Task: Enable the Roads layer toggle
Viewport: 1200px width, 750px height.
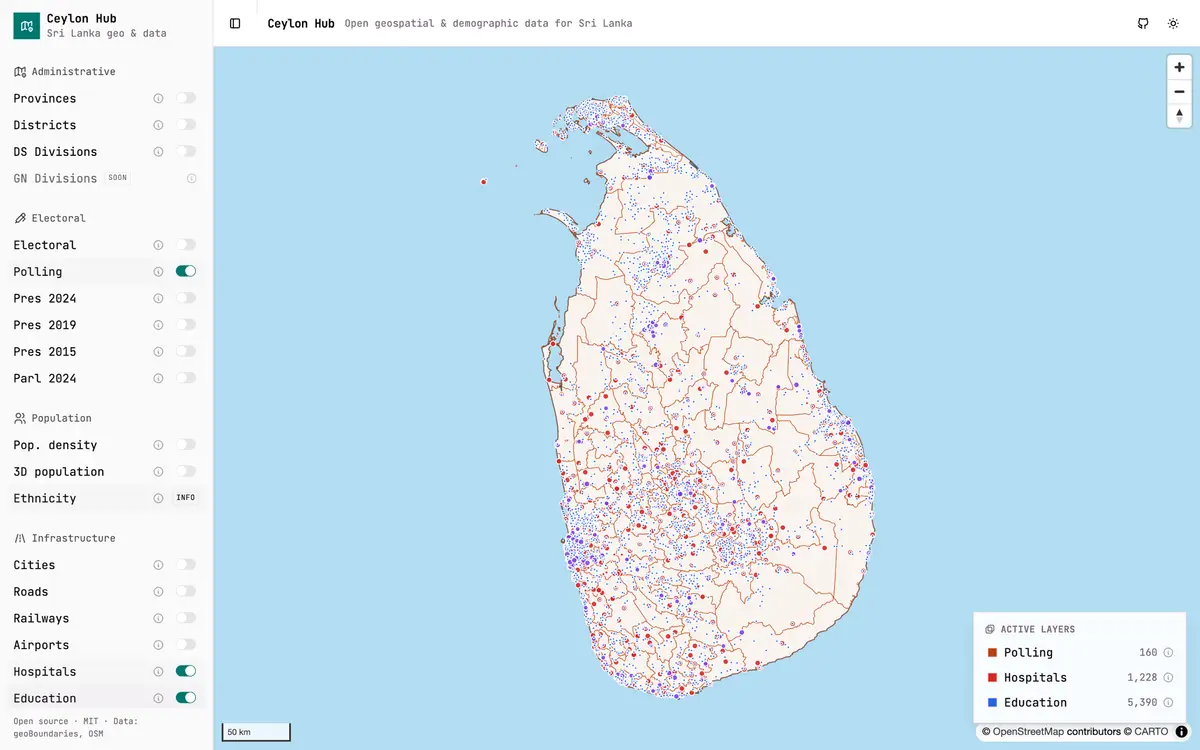Action: tap(186, 591)
